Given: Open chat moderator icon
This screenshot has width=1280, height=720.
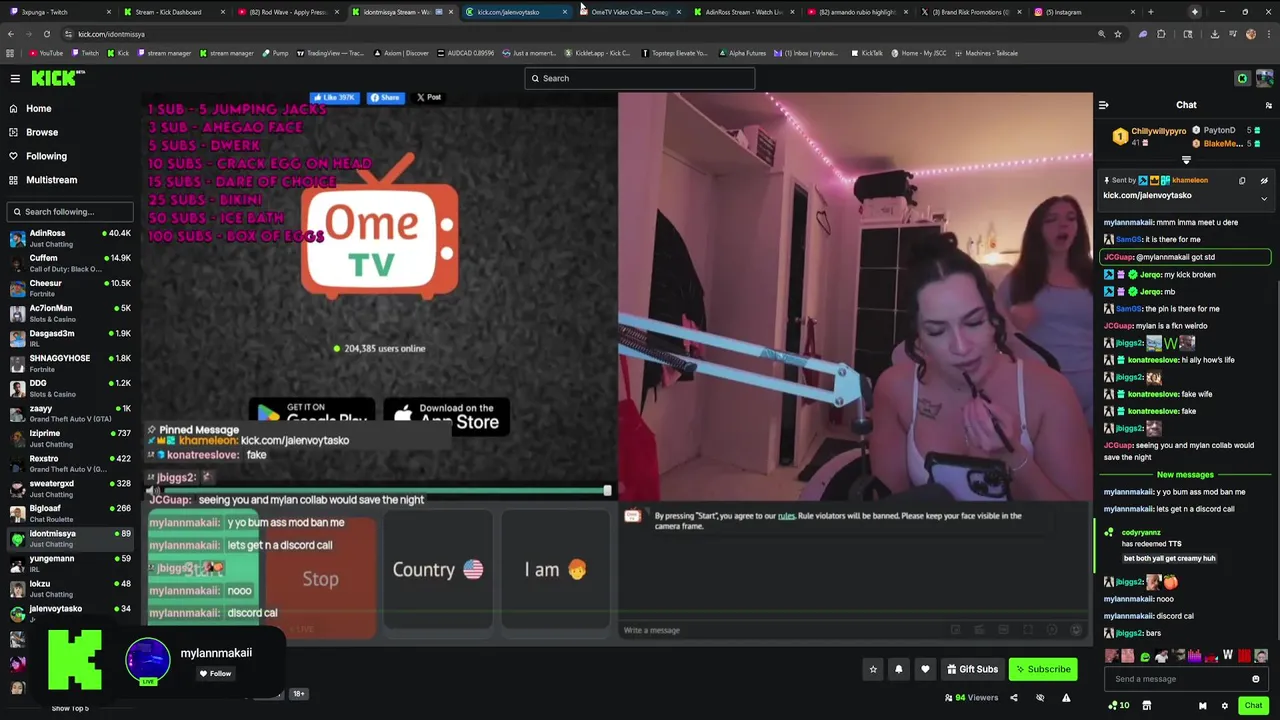Looking at the screenshot, I should click(x=1202, y=706).
